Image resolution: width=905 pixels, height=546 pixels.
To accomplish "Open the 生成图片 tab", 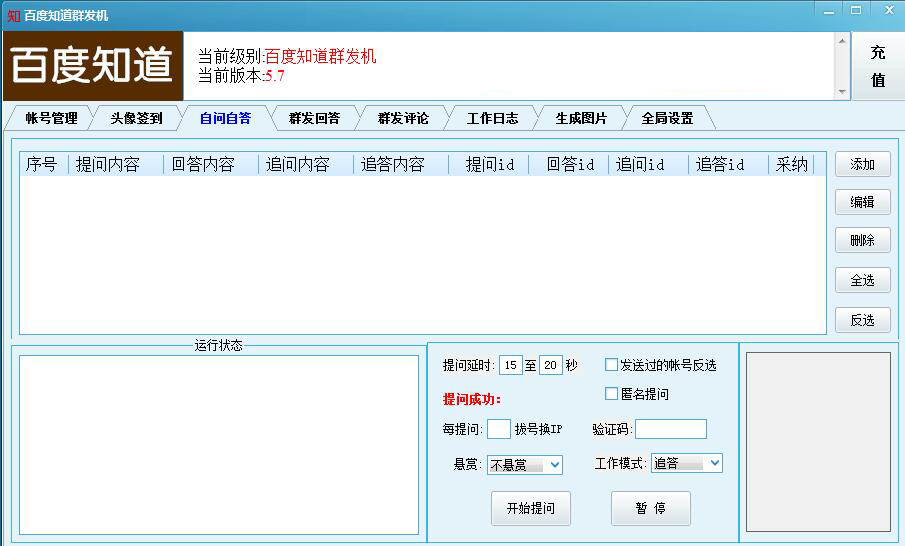I will 581,118.
